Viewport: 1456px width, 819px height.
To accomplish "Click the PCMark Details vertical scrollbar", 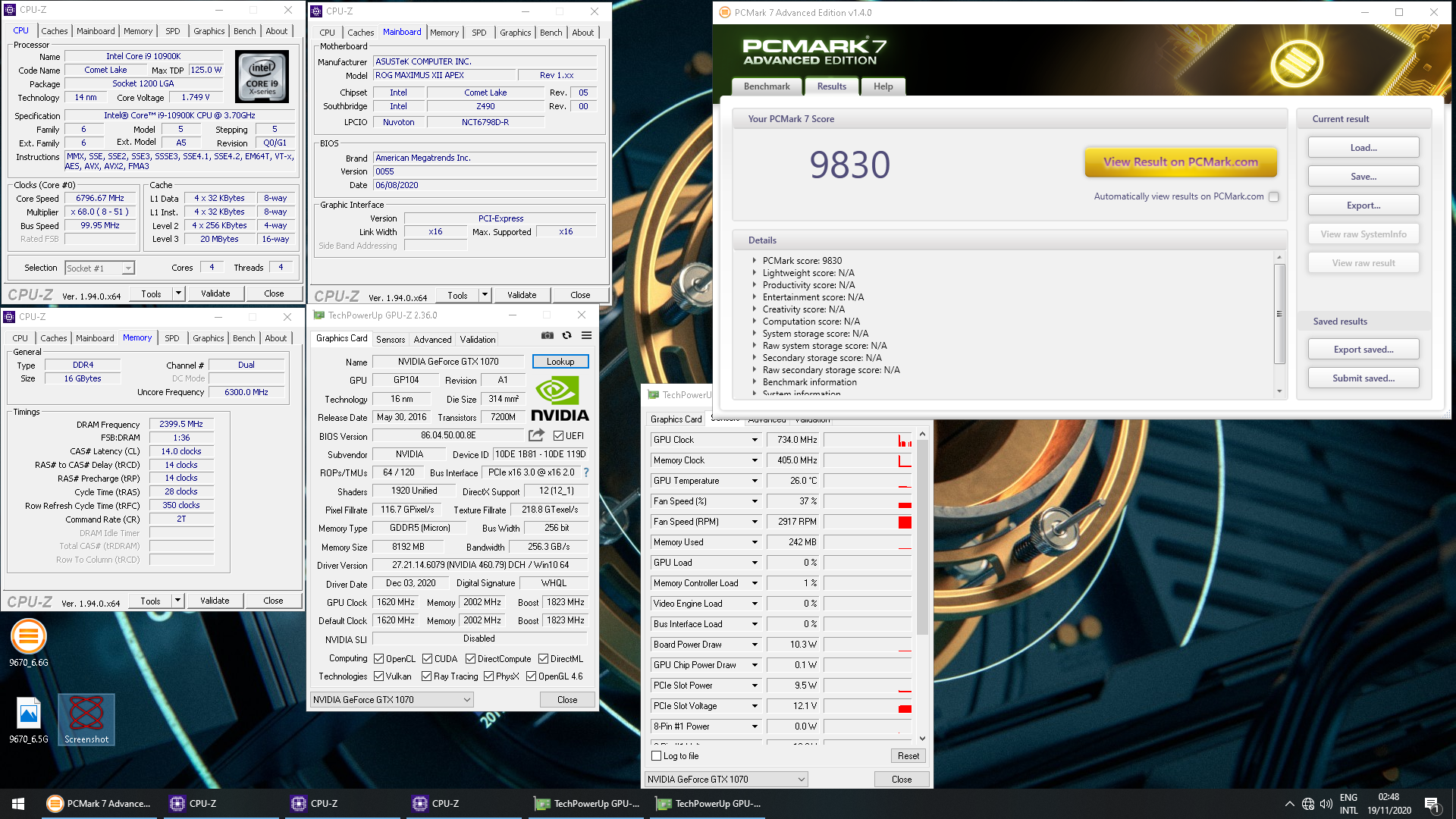I will pyautogui.click(x=1279, y=313).
